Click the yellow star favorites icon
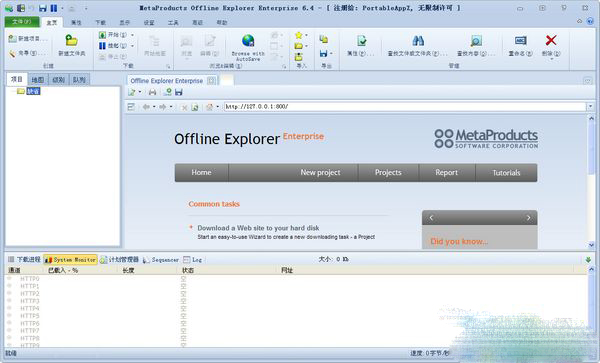Image resolution: width=600 pixels, height=363 pixels. click(x=298, y=35)
